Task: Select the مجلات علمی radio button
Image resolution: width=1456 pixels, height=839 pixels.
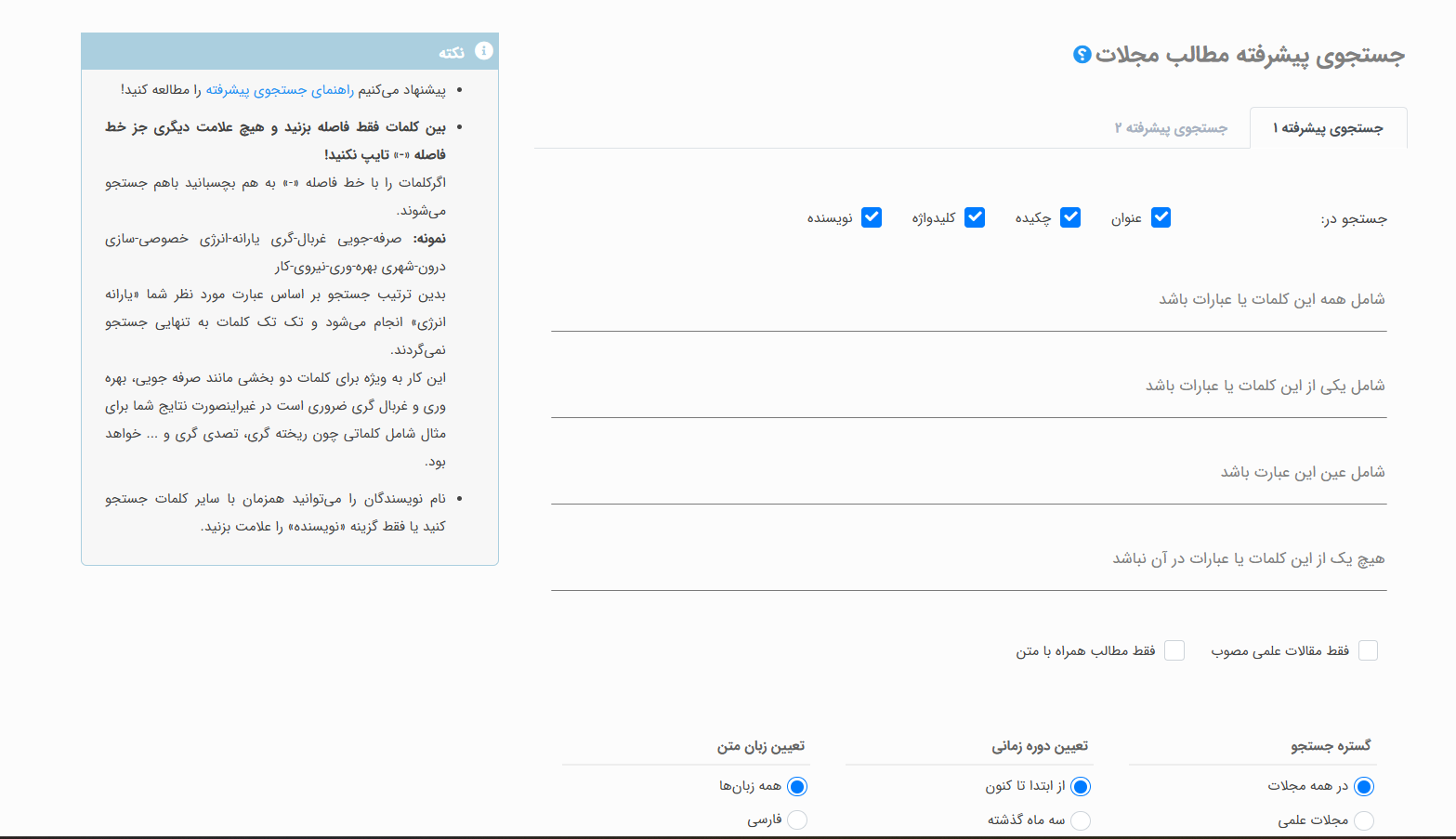Action: tap(1364, 820)
